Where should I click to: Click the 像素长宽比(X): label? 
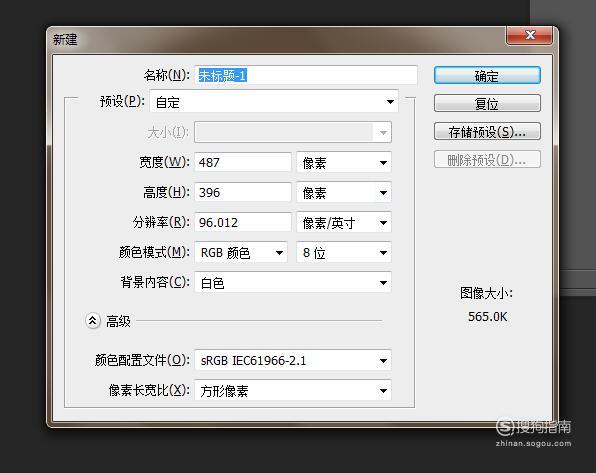tap(149, 390)
